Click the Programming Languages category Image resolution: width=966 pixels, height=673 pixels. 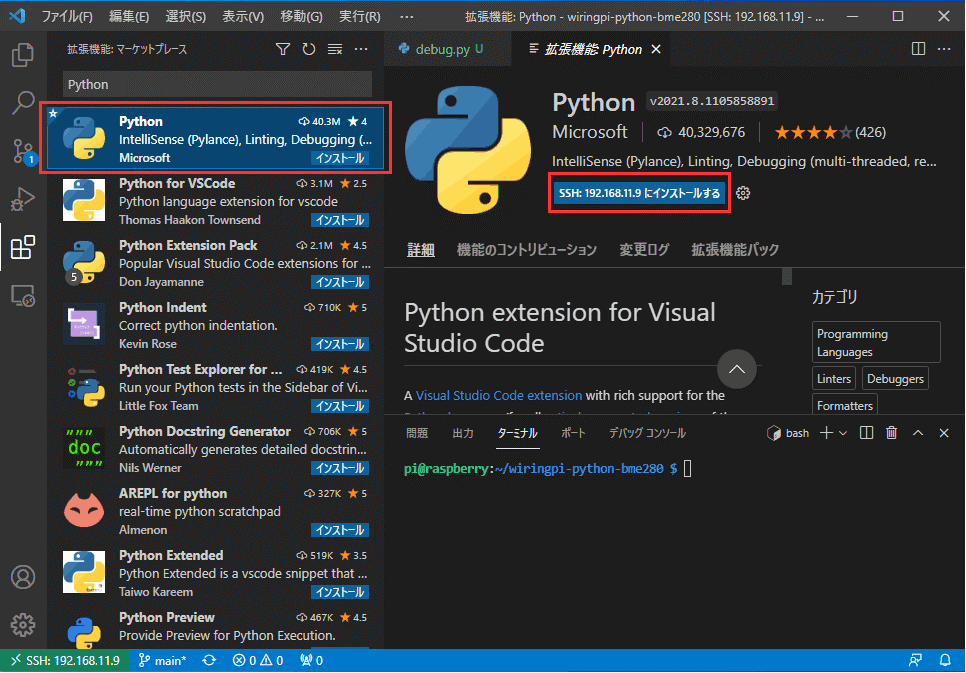click(876, 342)
